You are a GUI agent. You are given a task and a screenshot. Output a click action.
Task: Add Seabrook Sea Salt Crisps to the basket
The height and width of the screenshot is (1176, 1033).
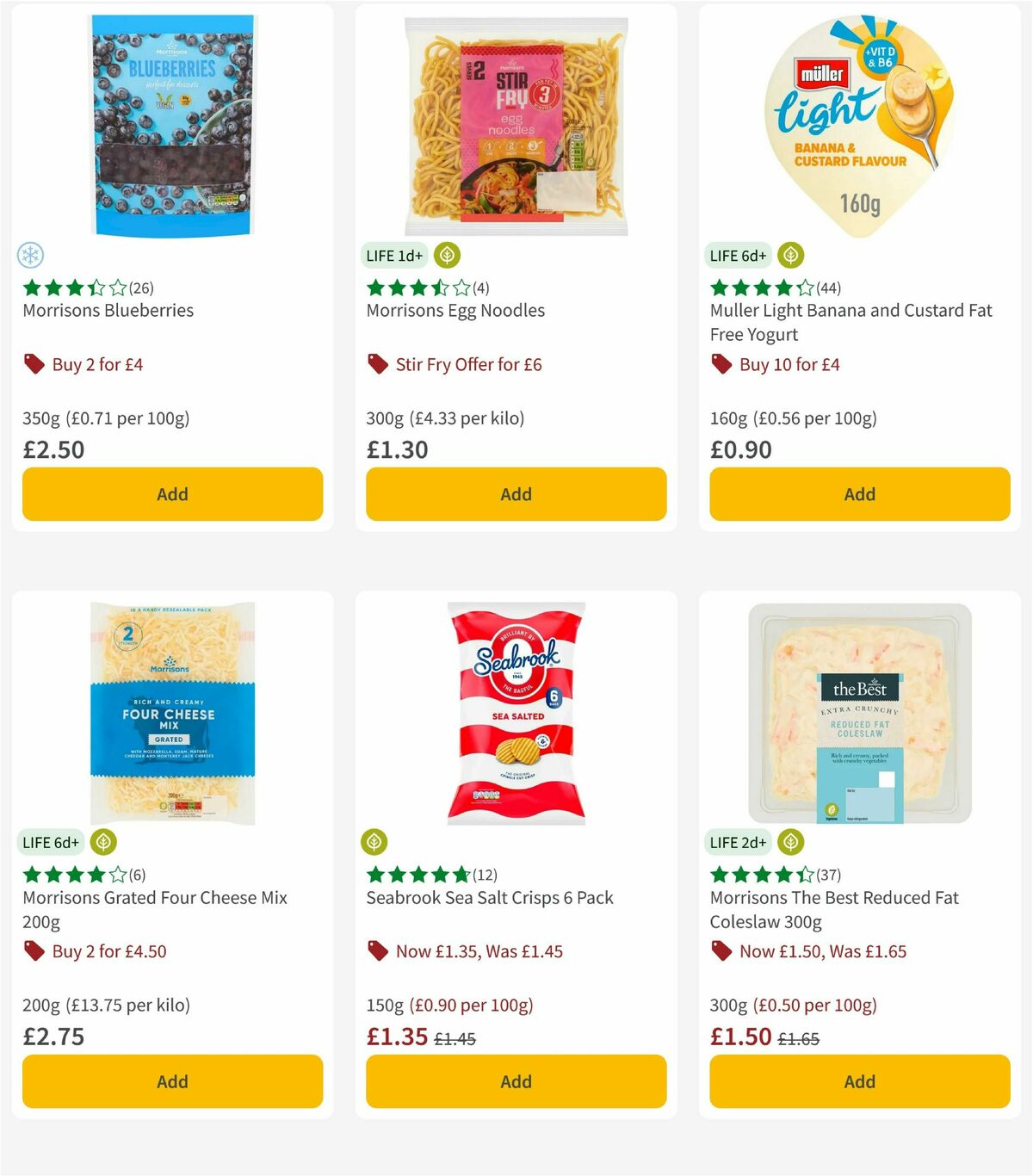516,1080
